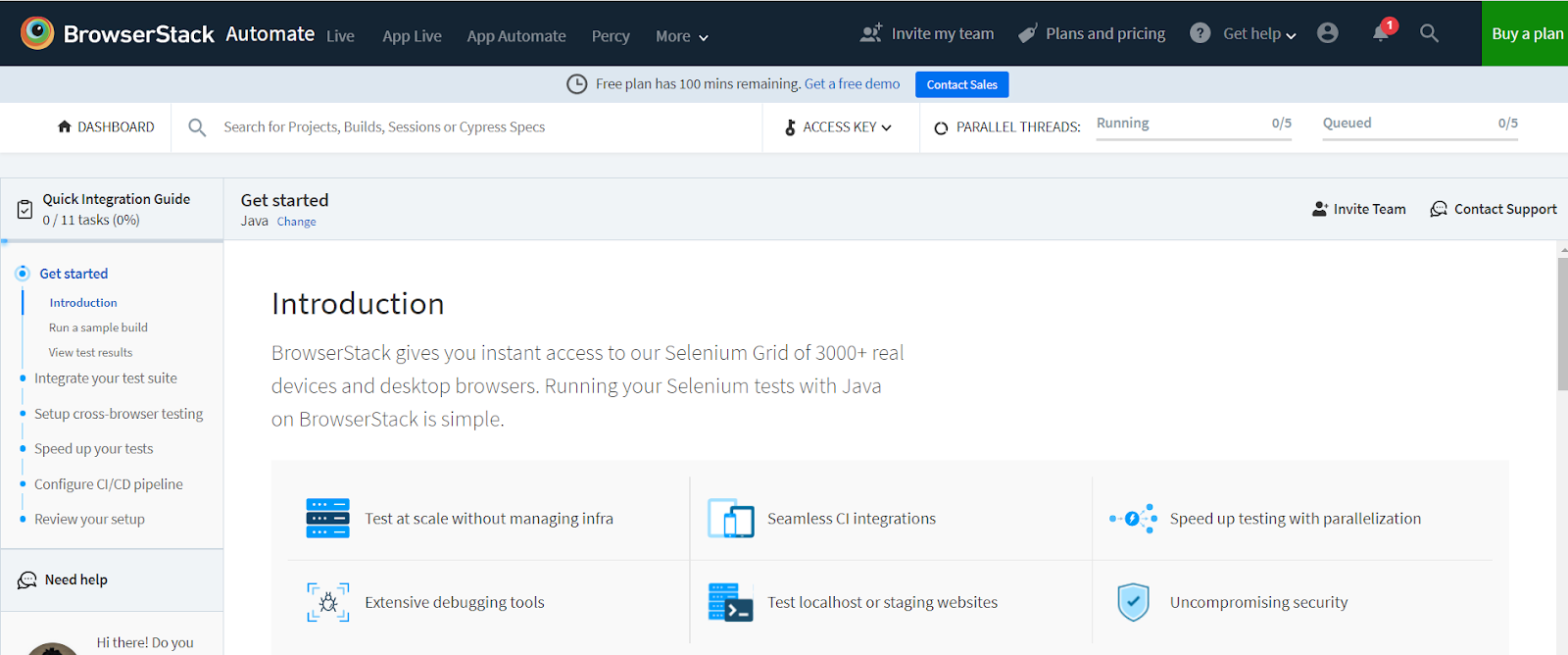Screen dimensions: 1568x655
Task: Expand the ACCESS KEY dropdown
Action: [x=839, y=127]
